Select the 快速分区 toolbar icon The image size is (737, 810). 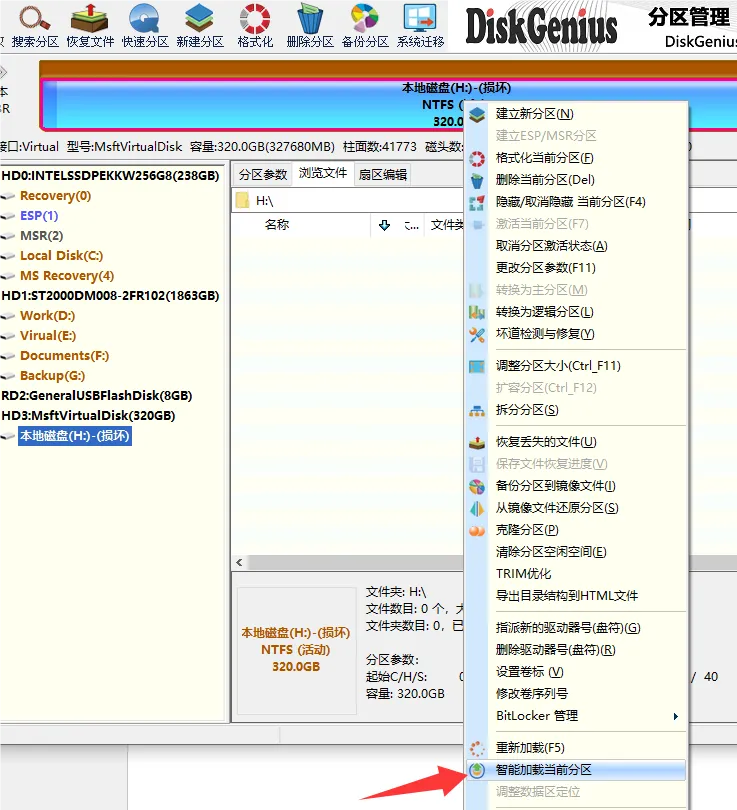pos(145,25)
